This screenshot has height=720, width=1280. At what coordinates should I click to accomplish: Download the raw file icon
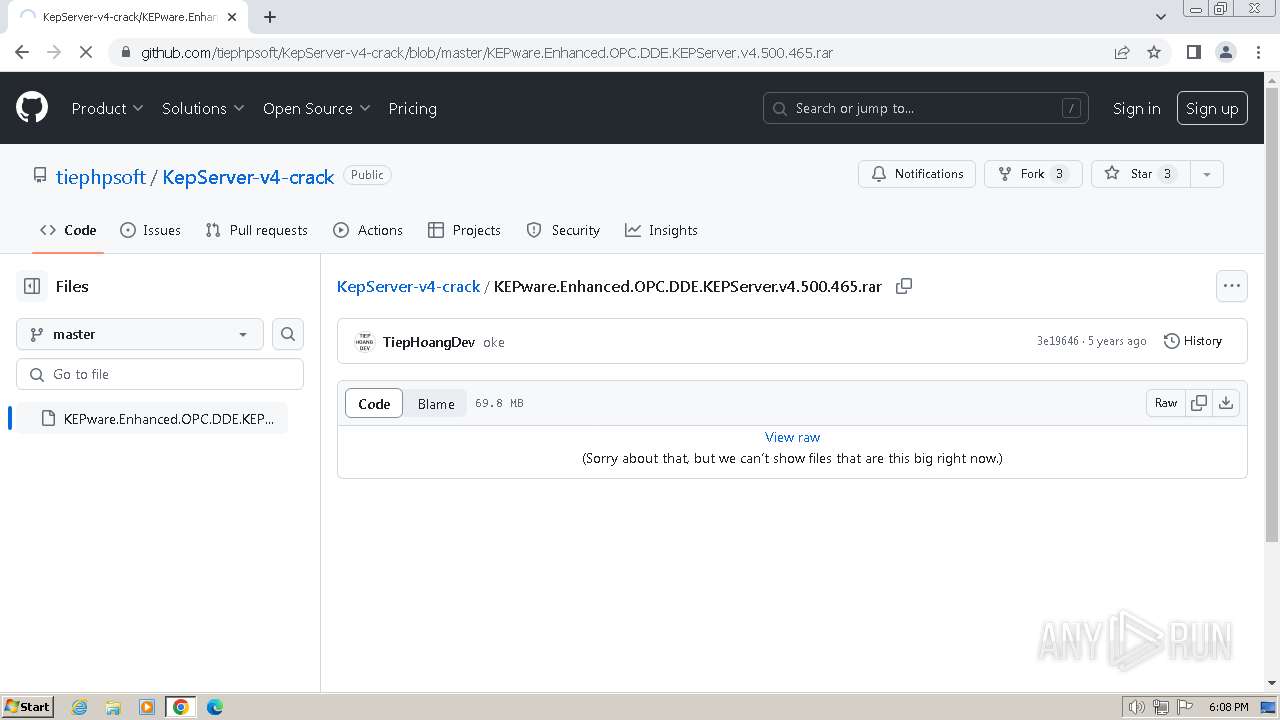point(1226,403)
